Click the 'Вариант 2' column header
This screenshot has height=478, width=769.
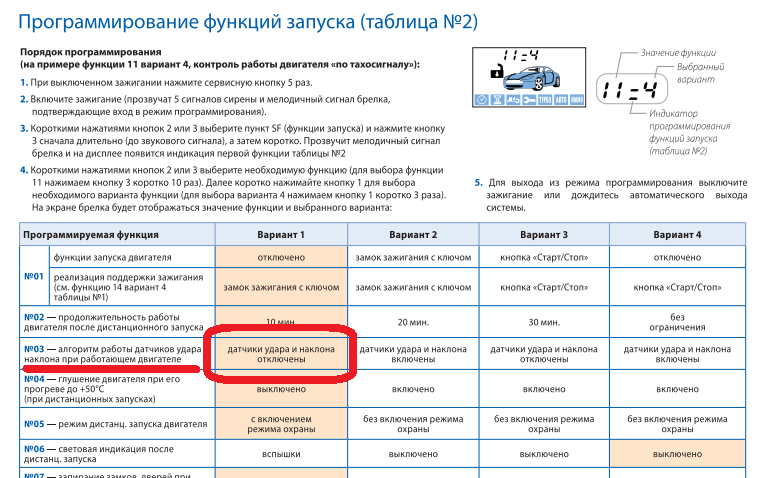(x=413, y=235)
